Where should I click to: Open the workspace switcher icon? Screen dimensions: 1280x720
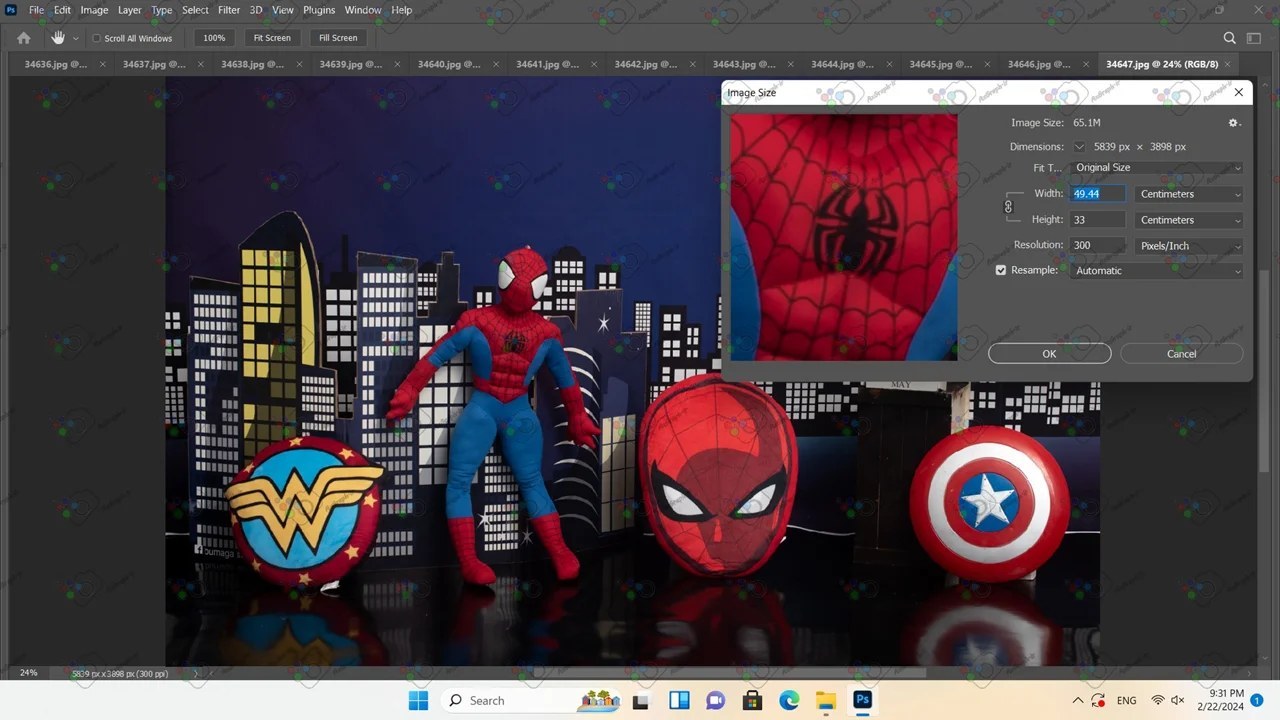coord(1255,38)
